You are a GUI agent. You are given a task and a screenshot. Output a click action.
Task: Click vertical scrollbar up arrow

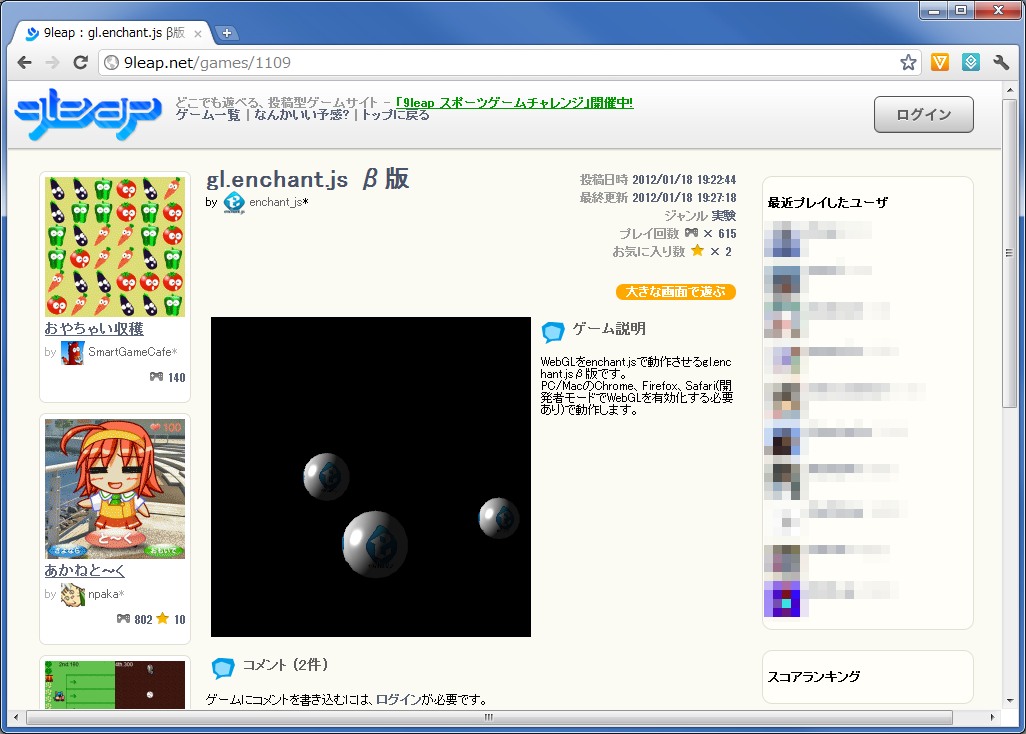pyautogui.click(x=1009, y=90)
